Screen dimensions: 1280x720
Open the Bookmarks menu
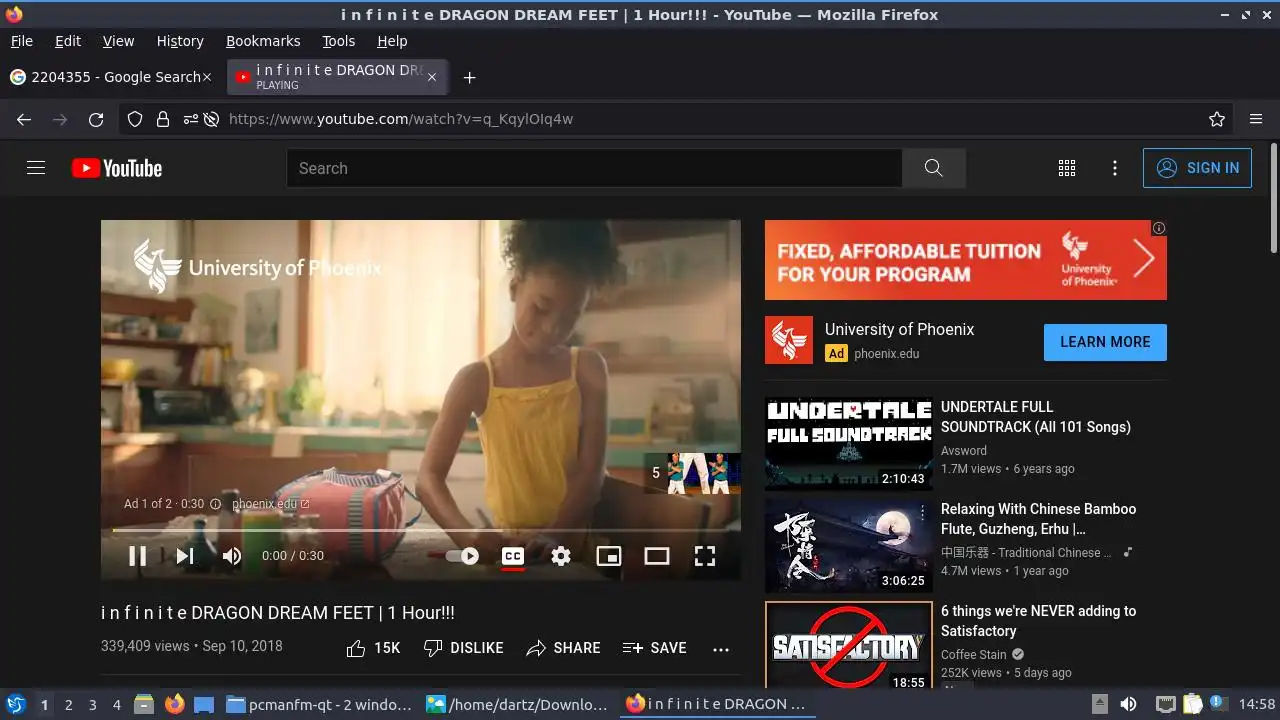point(263,41)
